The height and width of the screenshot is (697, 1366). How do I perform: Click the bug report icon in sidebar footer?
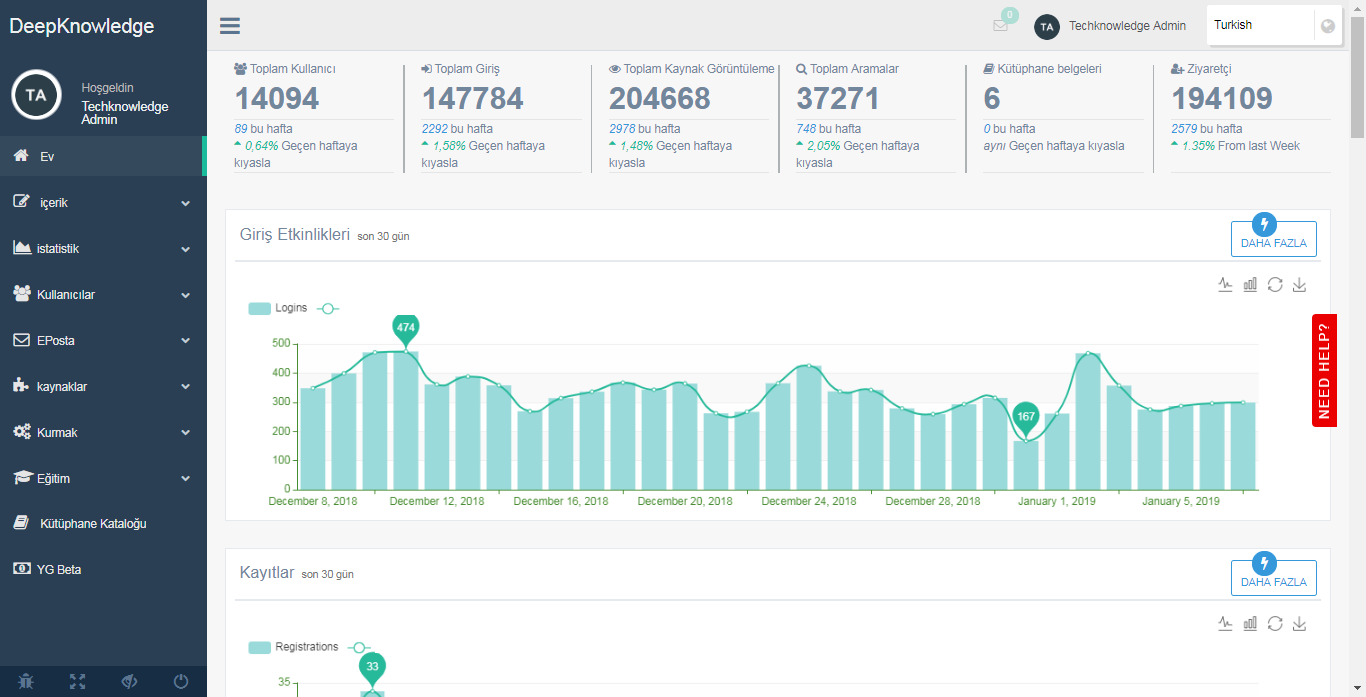coord(26,682)
